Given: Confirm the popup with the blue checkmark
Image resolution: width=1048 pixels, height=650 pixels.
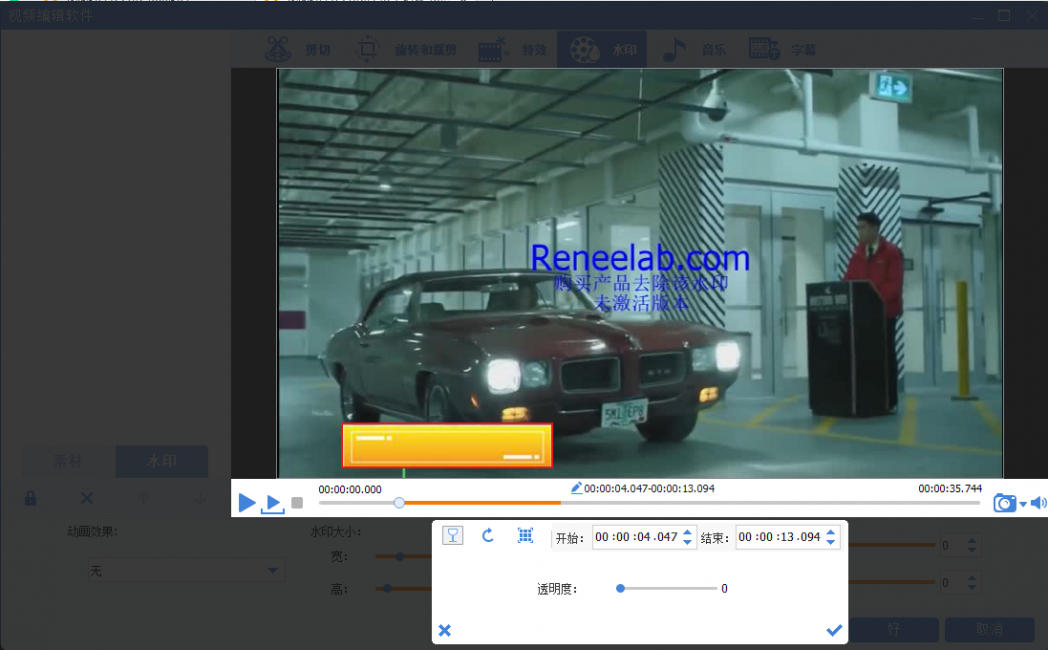Looking at the screenshot, I should click(x=833, y=630).
